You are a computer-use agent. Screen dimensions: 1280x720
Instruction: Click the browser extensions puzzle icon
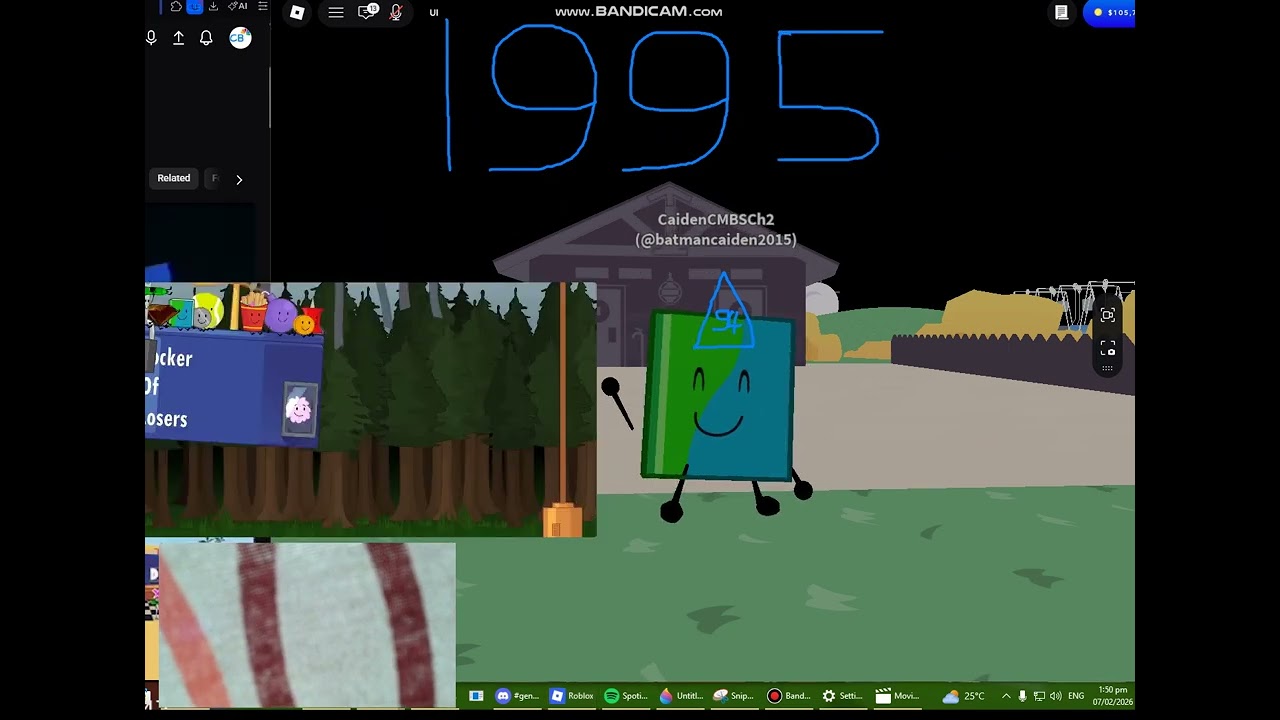coord(176,6)
